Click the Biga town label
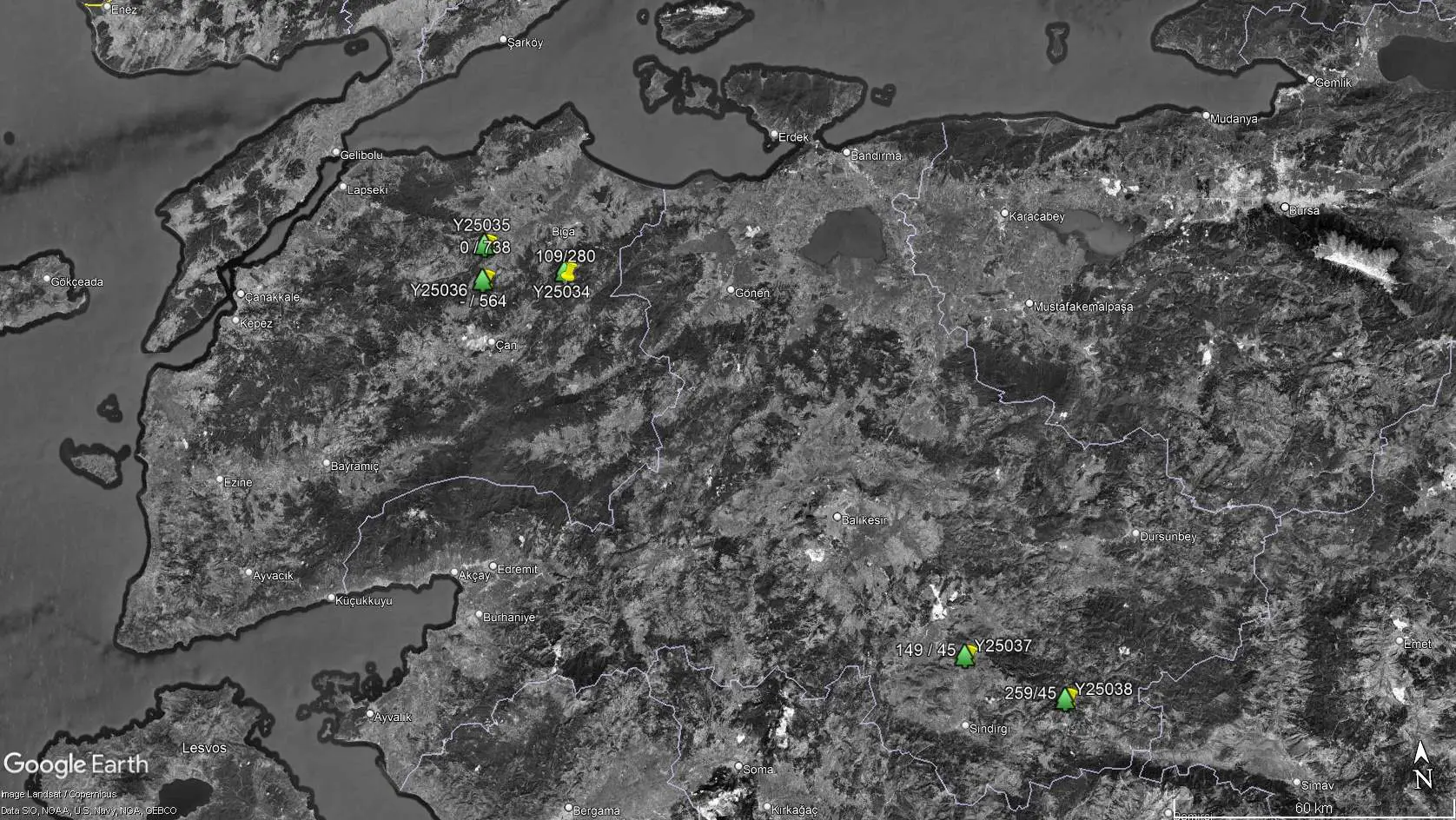1456x820 pixels. click(x=563, y=232)
